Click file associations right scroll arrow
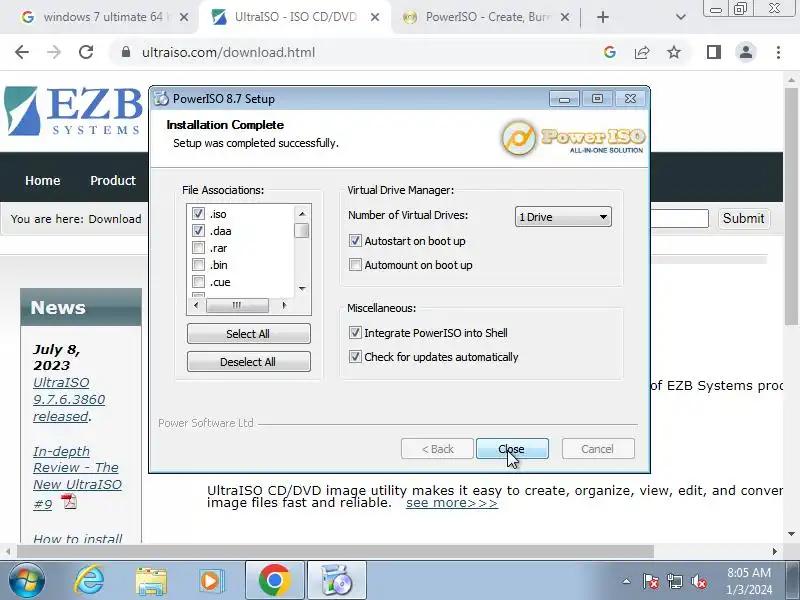This screenshot has height=600, width=800. click(x=284, y=305)
